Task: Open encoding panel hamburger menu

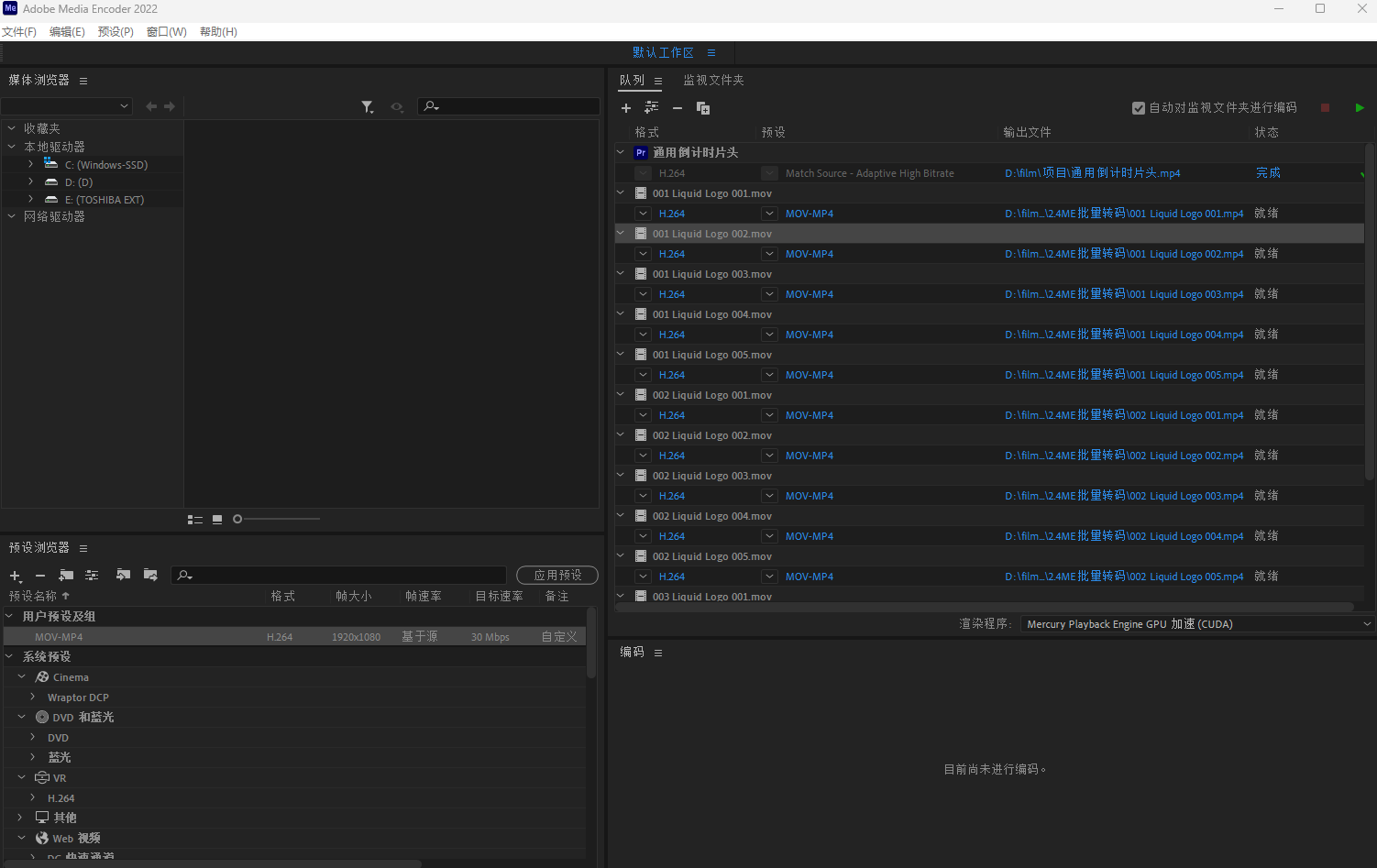Action: coord(658,653)
